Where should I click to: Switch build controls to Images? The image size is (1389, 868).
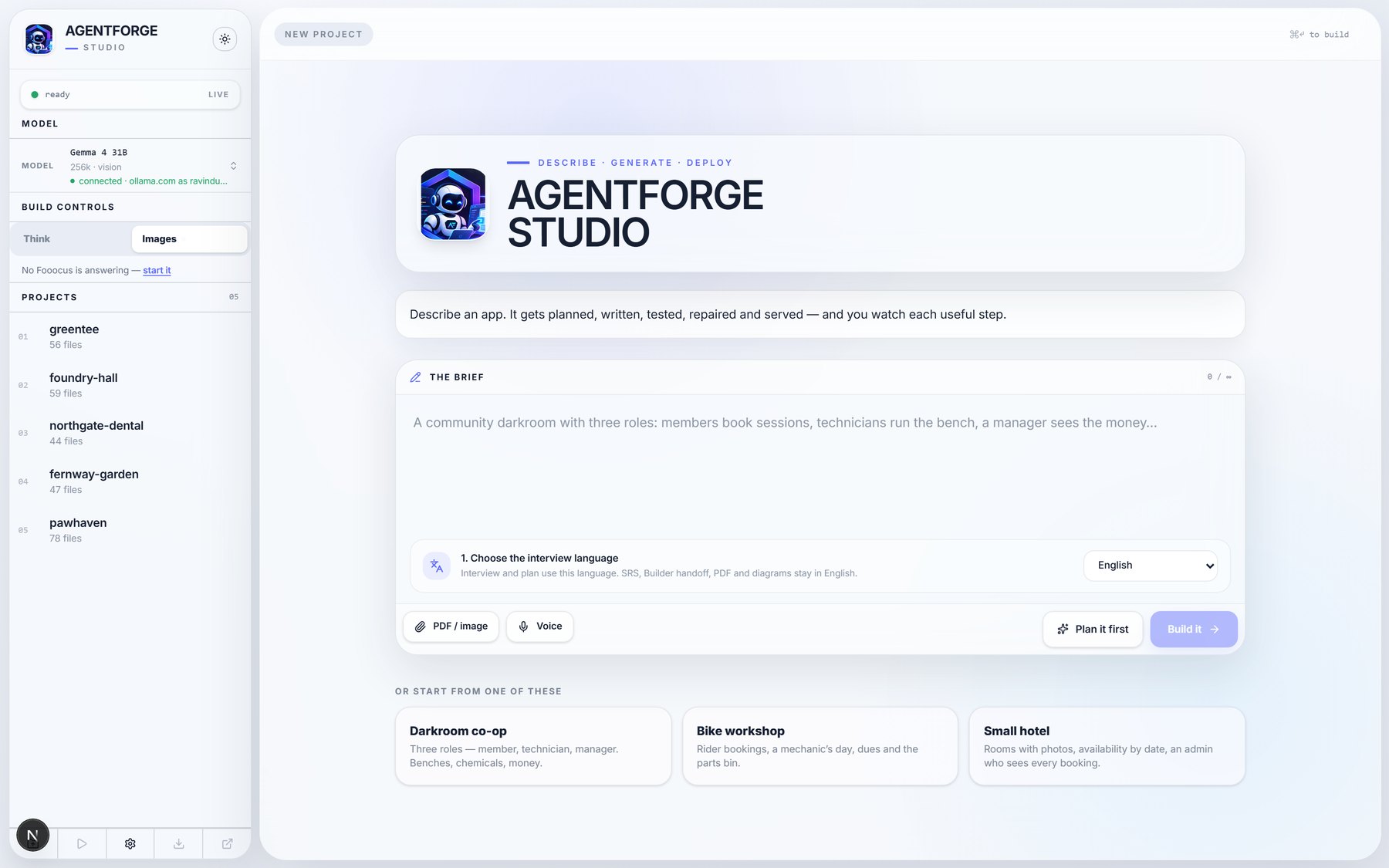click(x=189, y=238)
